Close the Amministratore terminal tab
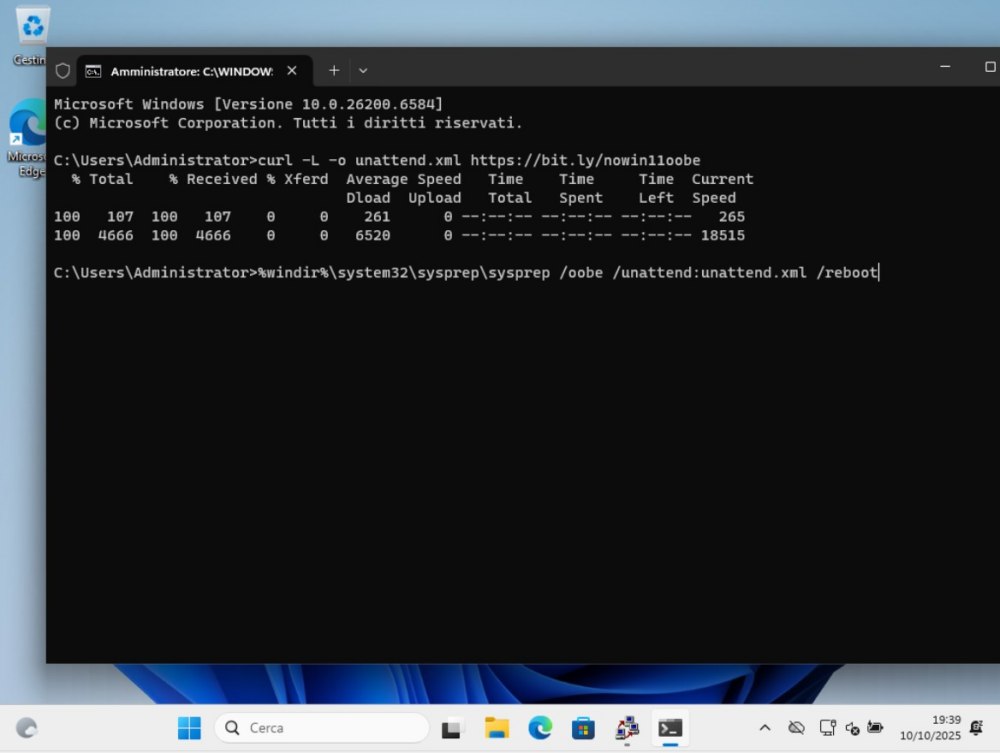Screen dimensions: 1000x753 292,71
